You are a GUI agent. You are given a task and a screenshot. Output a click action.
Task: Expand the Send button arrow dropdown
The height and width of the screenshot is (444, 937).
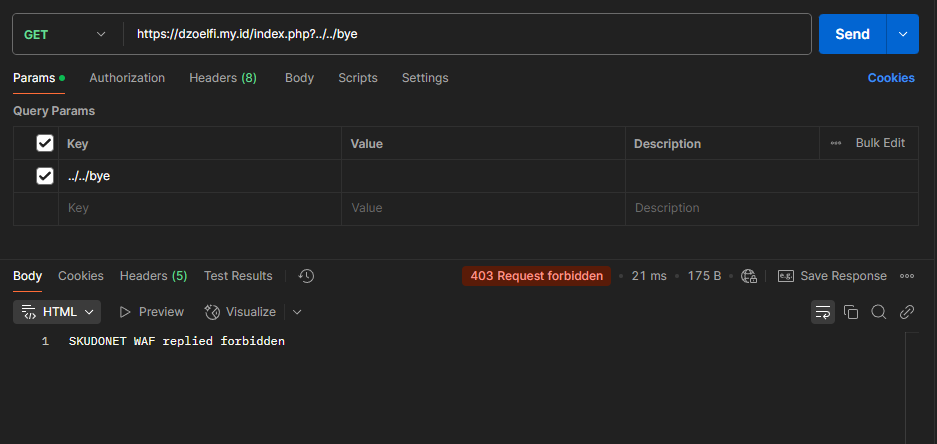(x=902, y=34)
